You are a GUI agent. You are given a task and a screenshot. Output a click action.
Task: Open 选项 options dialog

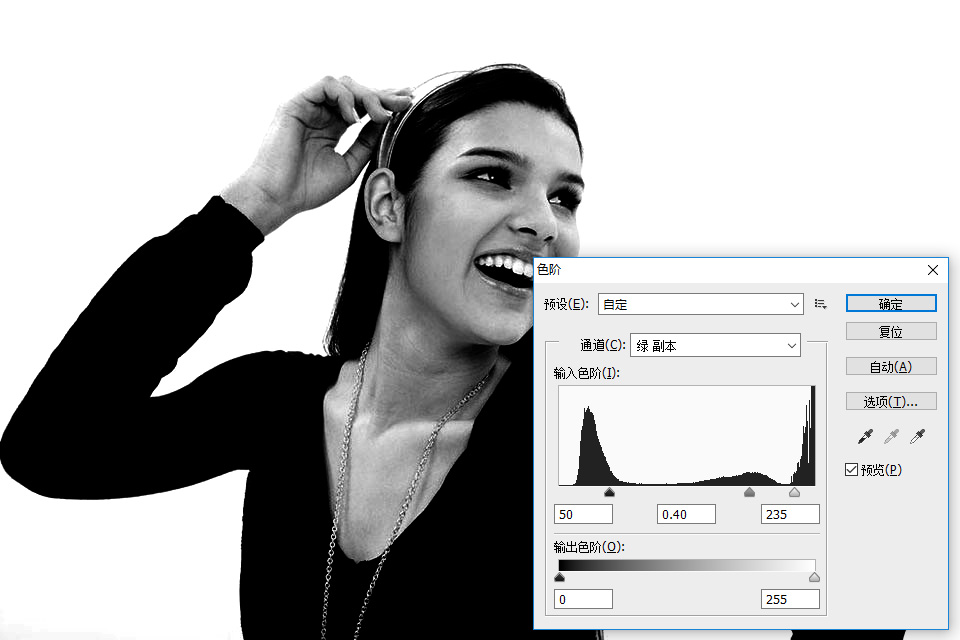click(890, 401)
